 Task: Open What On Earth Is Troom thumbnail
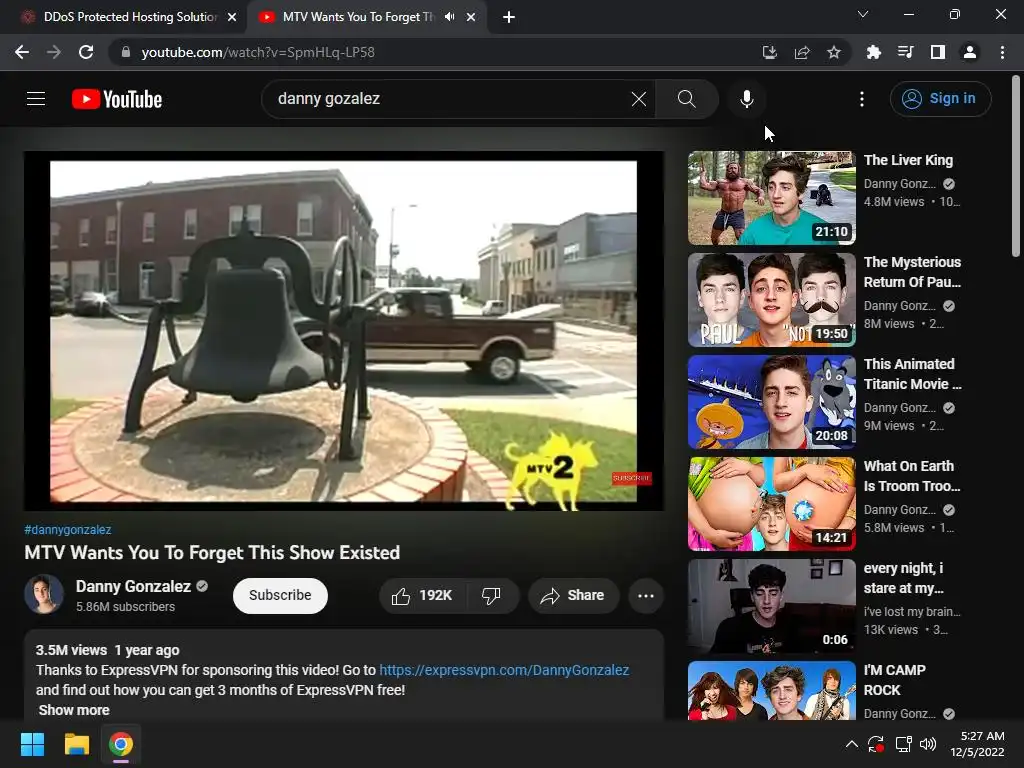click(x=771, y=504)
